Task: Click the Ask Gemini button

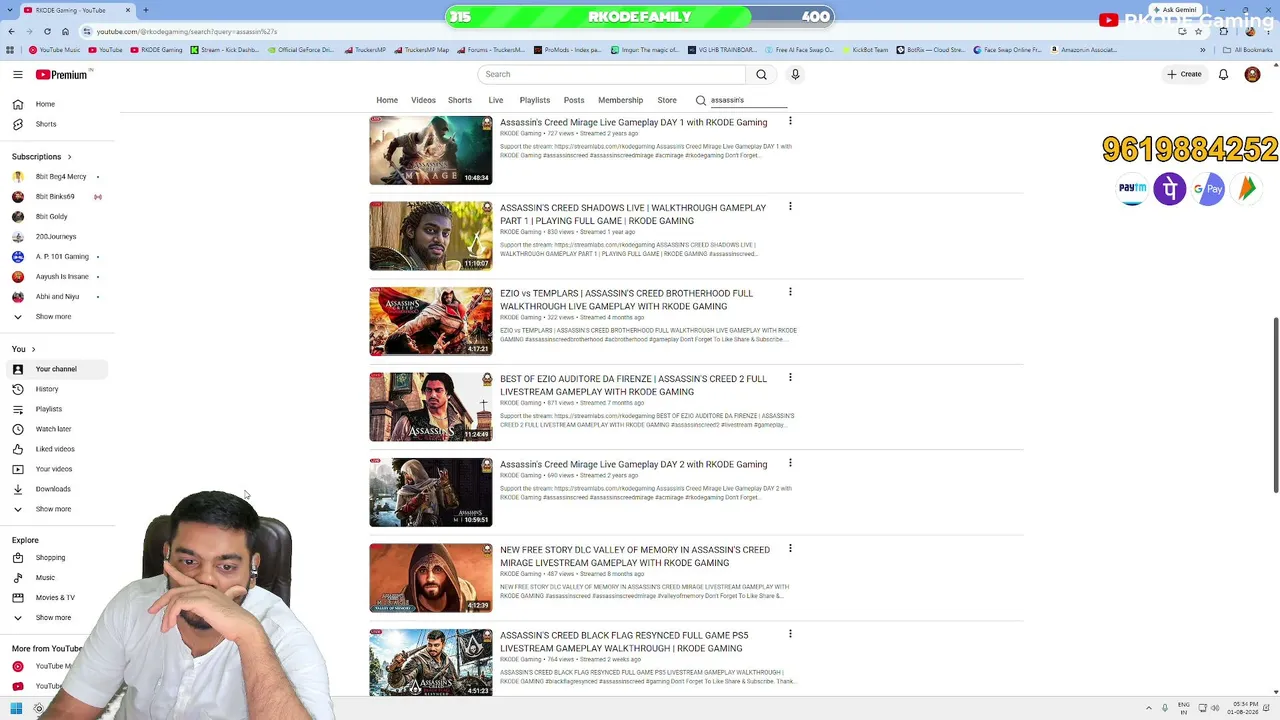Action: pyautogui.click(x=1174, y=10)
